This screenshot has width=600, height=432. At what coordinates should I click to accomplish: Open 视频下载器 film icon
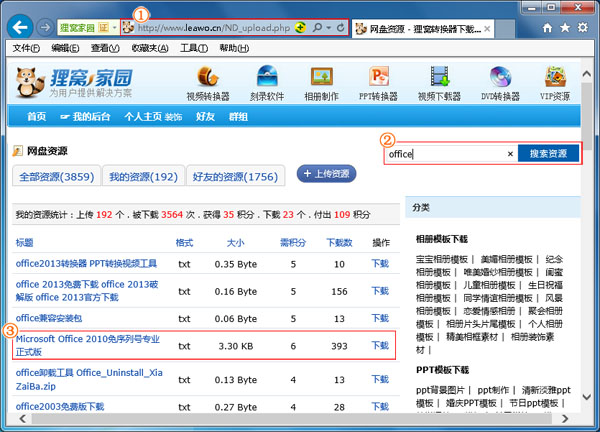439,76
